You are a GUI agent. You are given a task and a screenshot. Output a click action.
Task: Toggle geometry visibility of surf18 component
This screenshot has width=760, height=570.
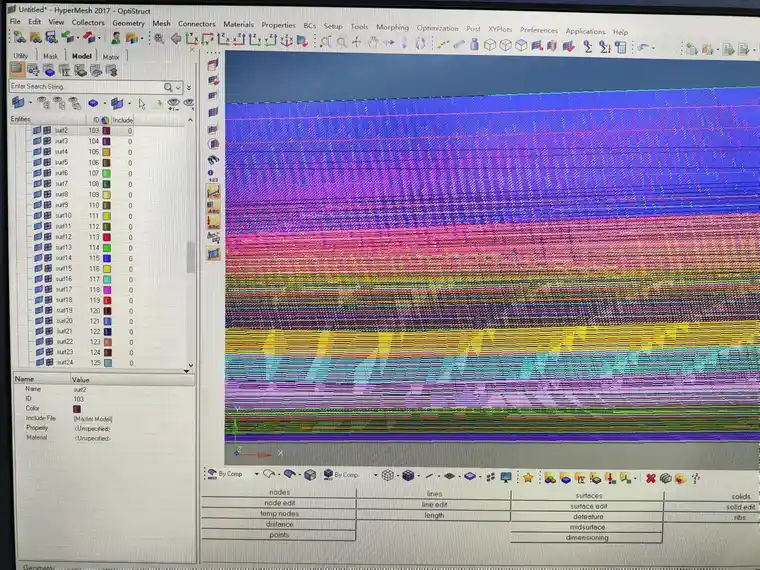[x=38, y=300]
